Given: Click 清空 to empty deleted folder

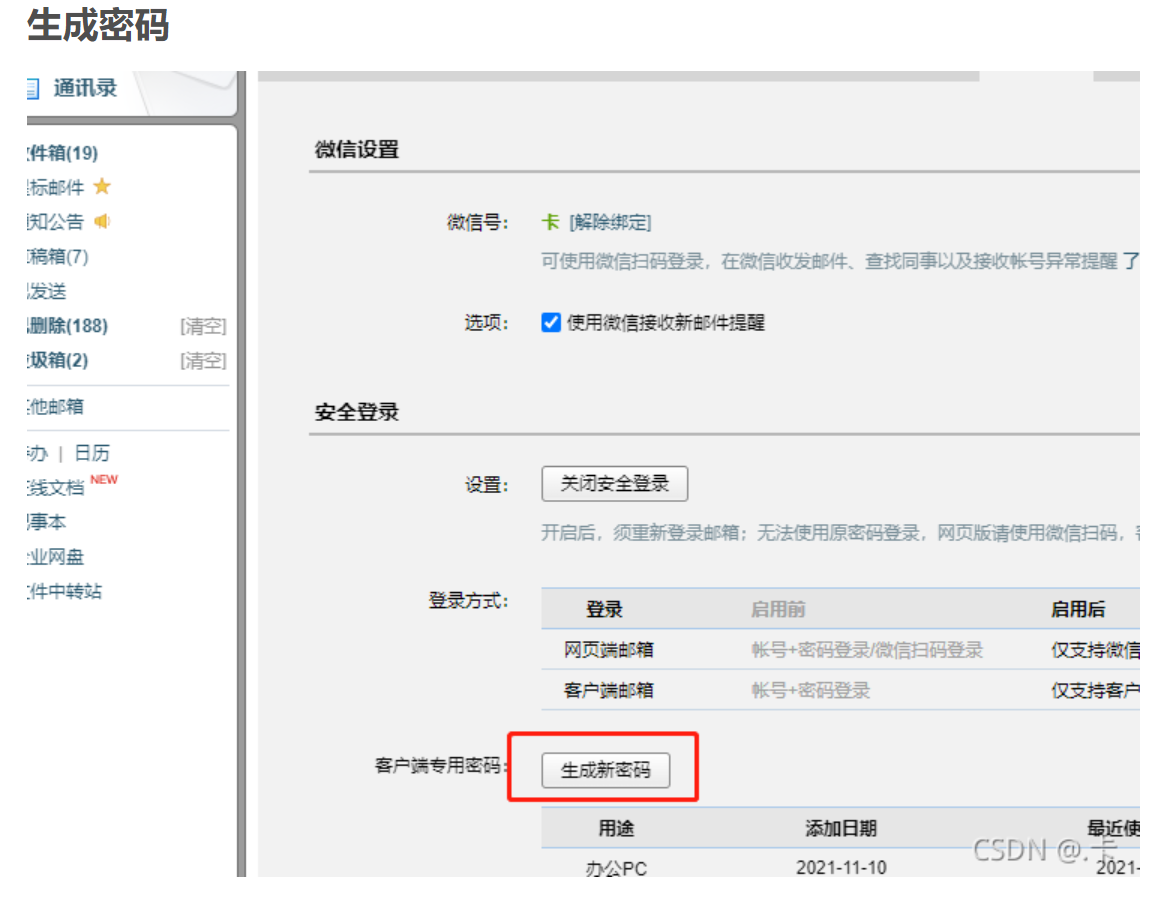Looking at the screenshot, I should coord(203,326).
